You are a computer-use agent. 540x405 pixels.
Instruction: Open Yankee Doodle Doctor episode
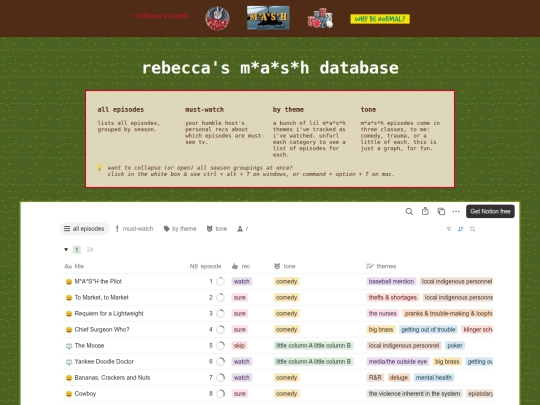coord(104,362)
